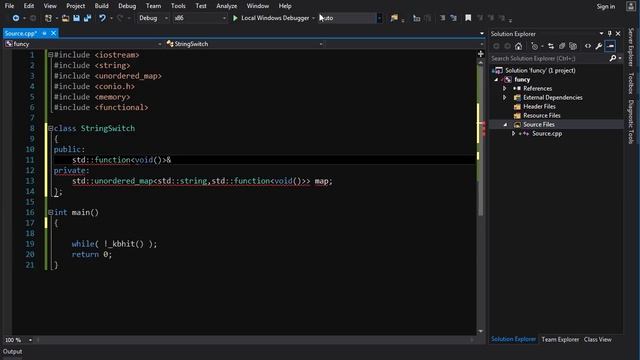This screenshot has width=640, height=360.
Task: Open the Debug menu
Action: pyautogui.click(x=127, y=6)
